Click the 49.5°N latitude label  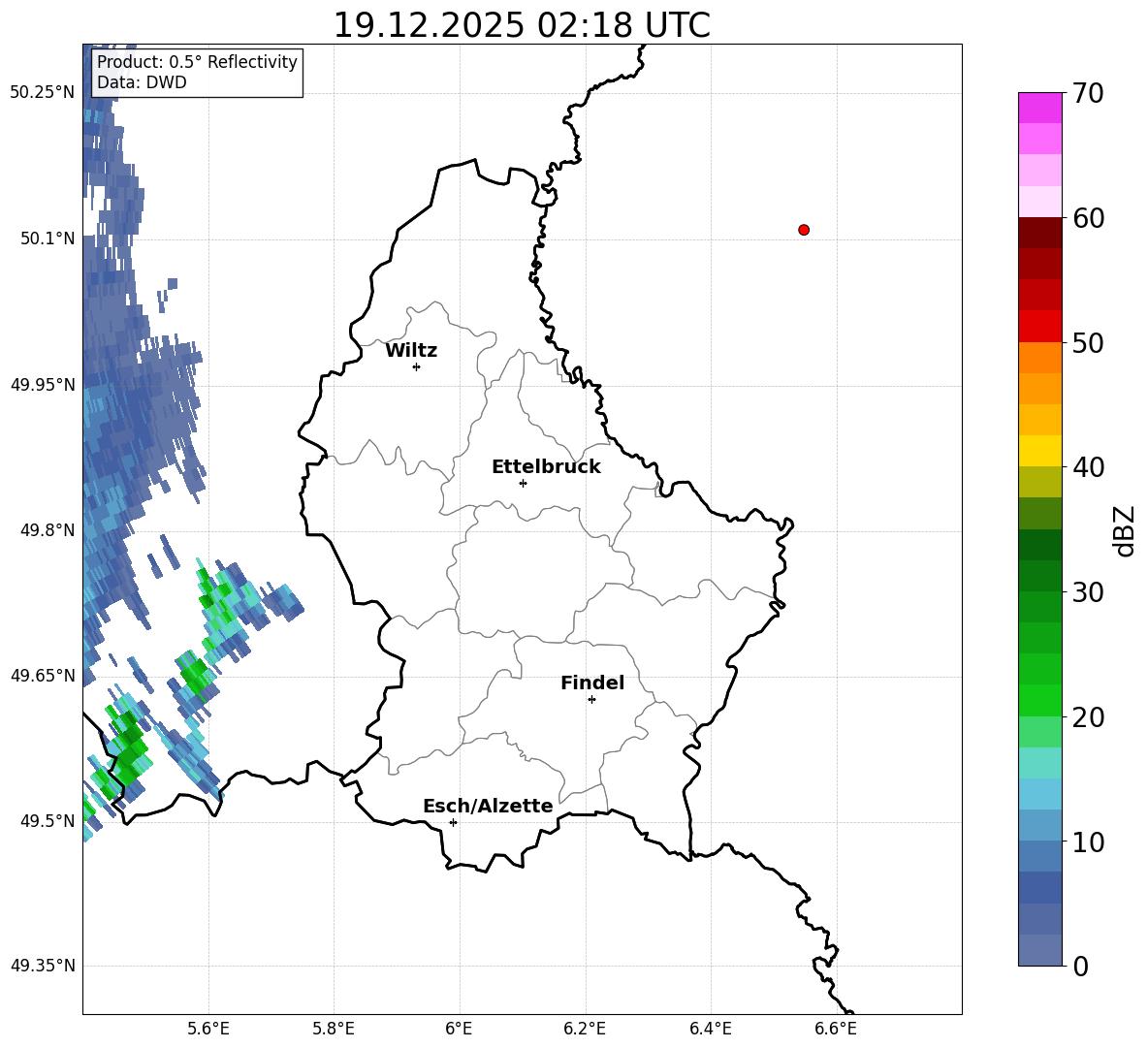pyautogui.click(x=48, y=820)
